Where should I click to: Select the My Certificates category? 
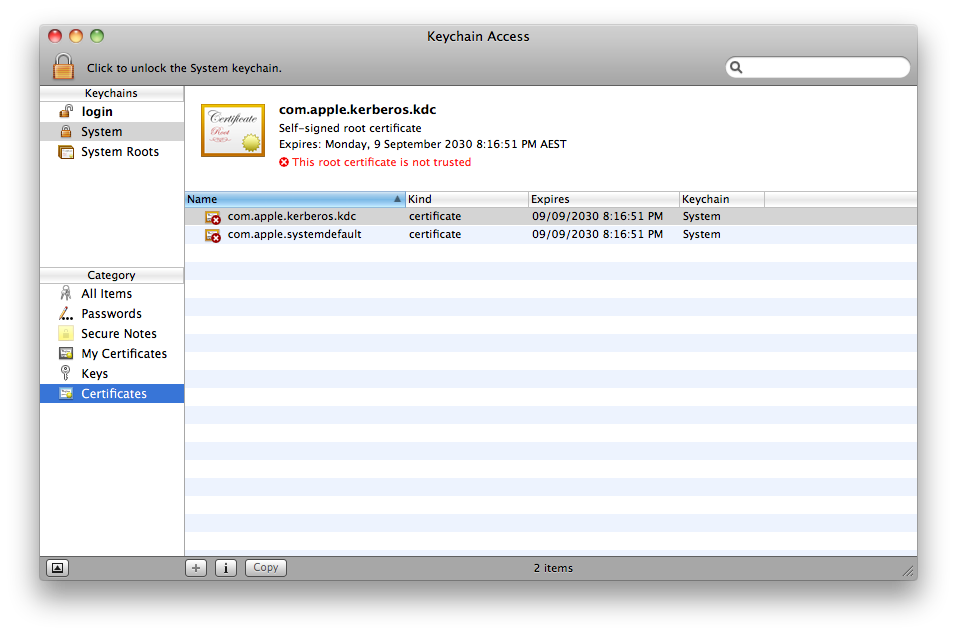[112, 354]
